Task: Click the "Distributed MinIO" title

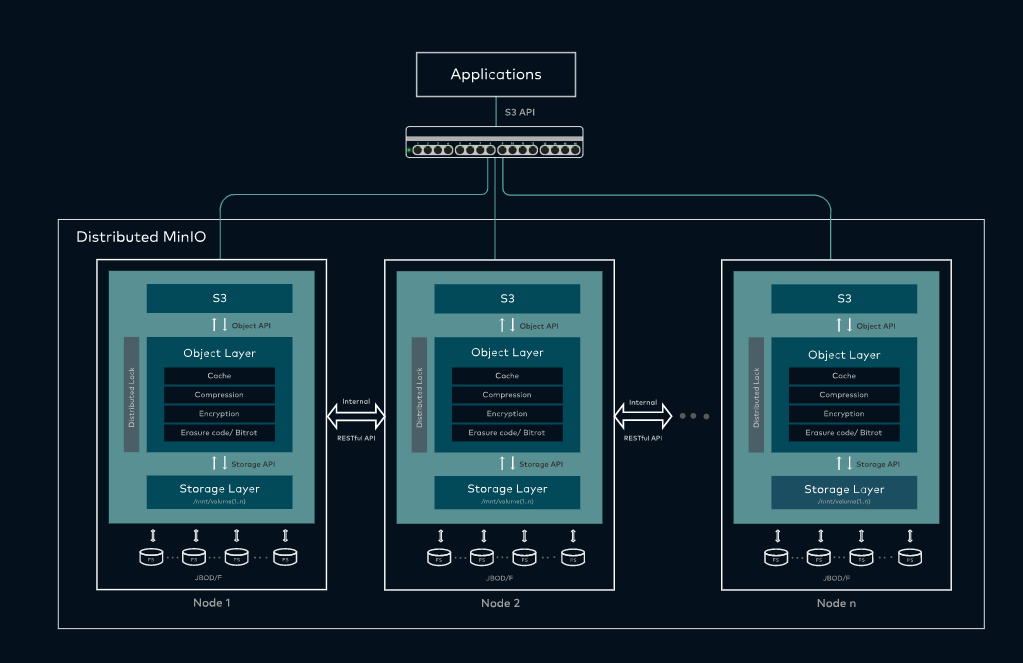Action: [x=141, y=237]
